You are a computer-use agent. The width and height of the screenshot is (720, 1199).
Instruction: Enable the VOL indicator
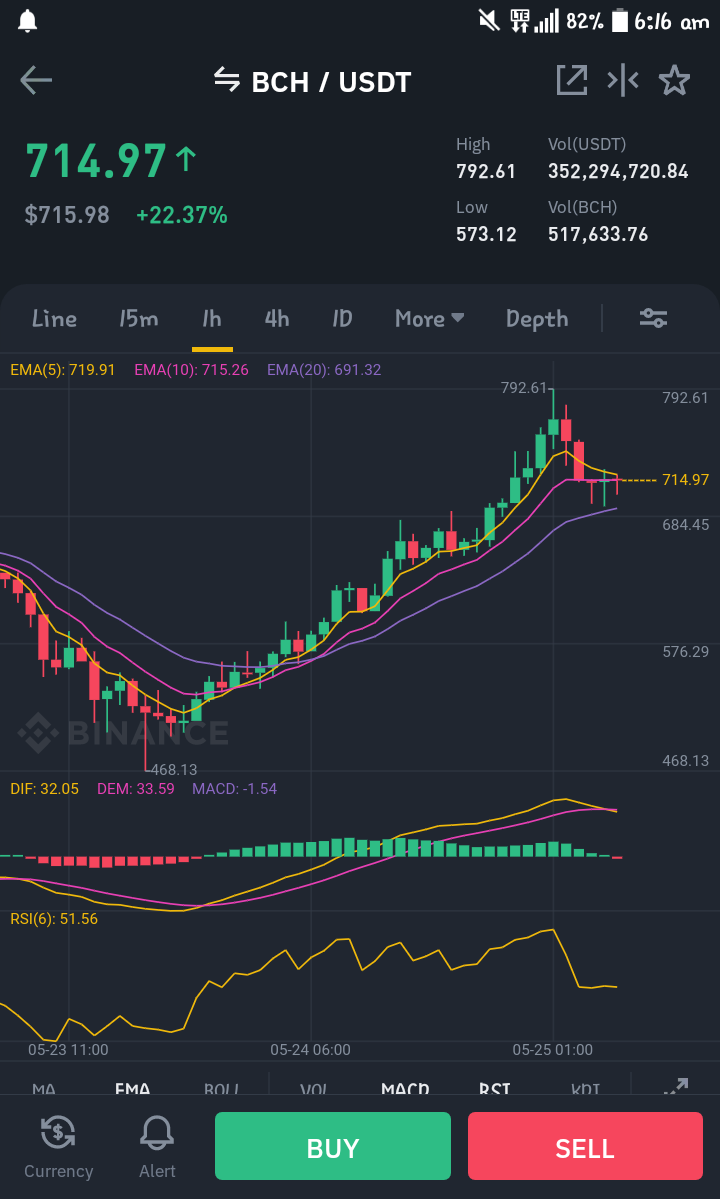[313, 1089]
